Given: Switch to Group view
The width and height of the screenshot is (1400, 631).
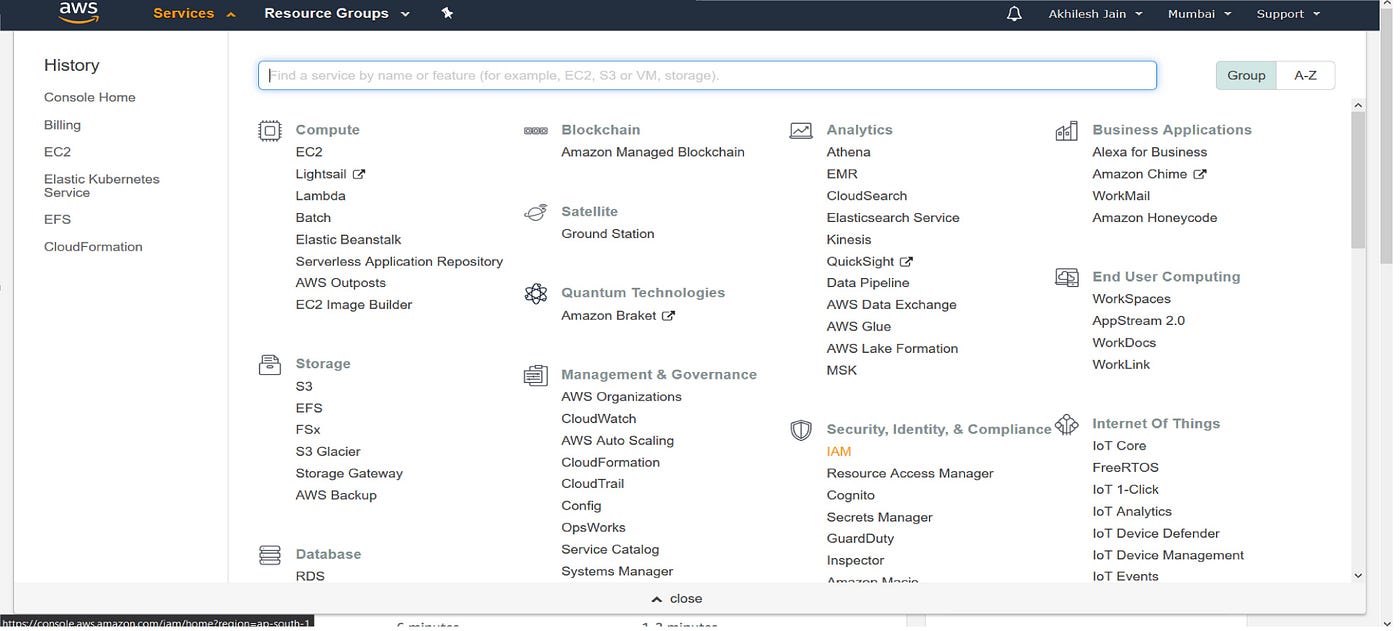Looking at the screenshot, I should (x=1246, y=75).
